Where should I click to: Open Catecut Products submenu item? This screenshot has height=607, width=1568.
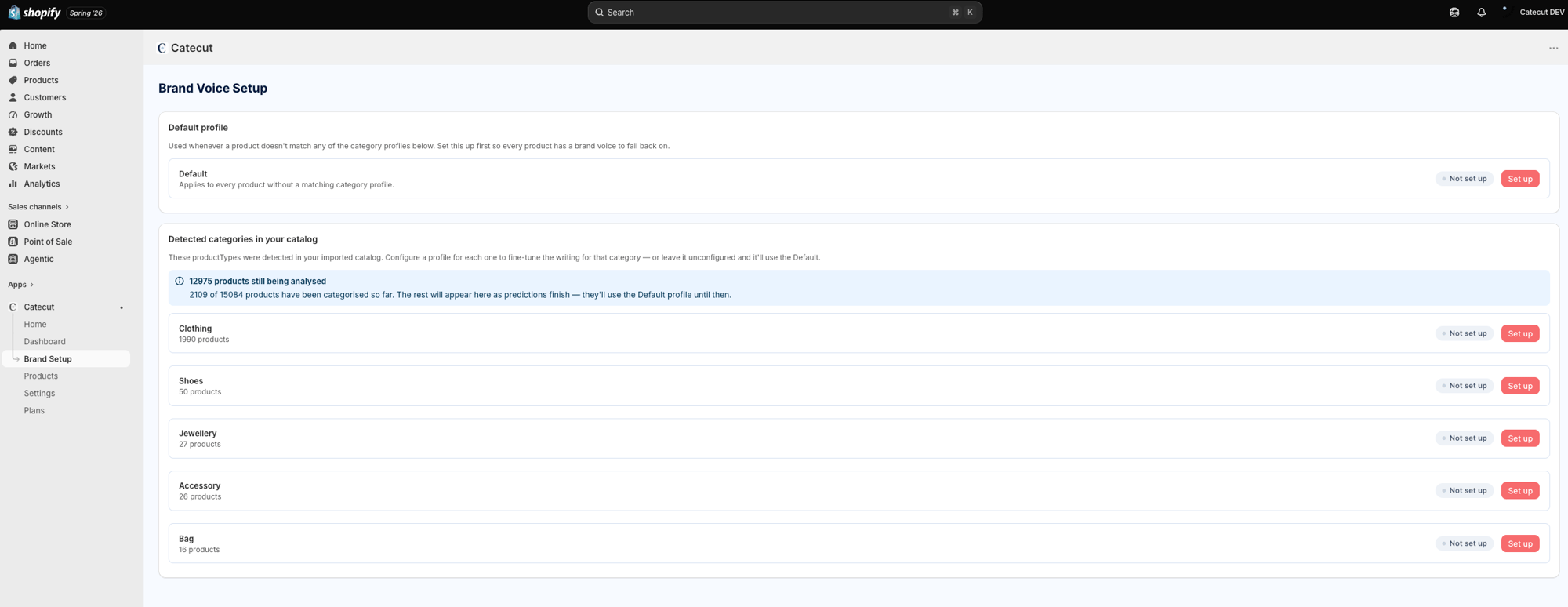41,376
